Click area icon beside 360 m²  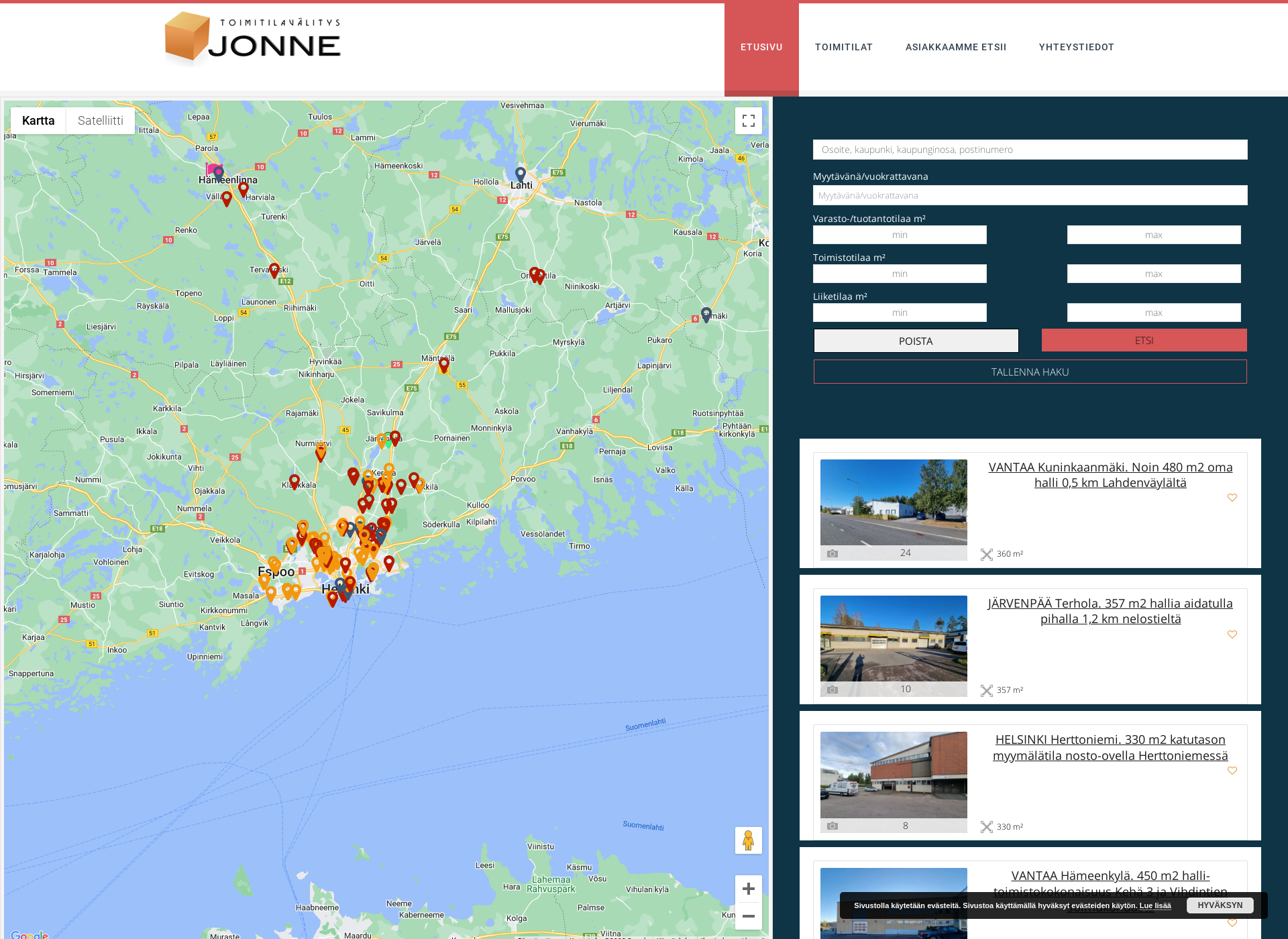point(987,554)
